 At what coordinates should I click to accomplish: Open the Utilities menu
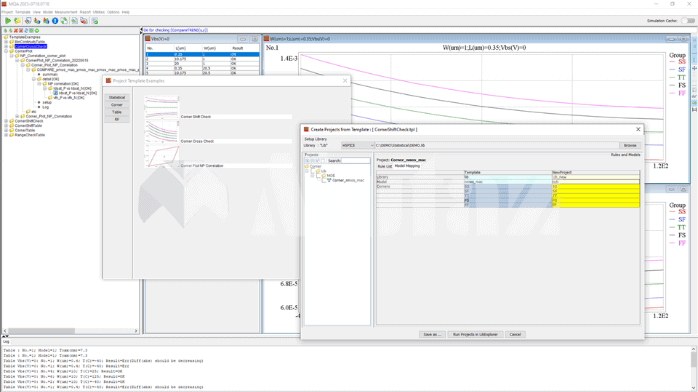(x=99, y=12)
